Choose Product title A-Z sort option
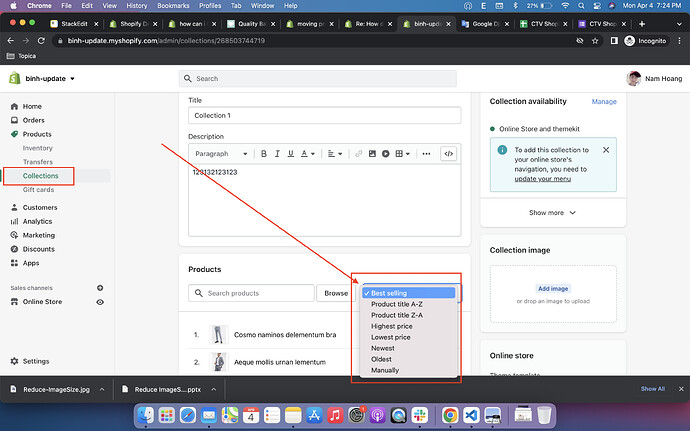 click(397, 304)
